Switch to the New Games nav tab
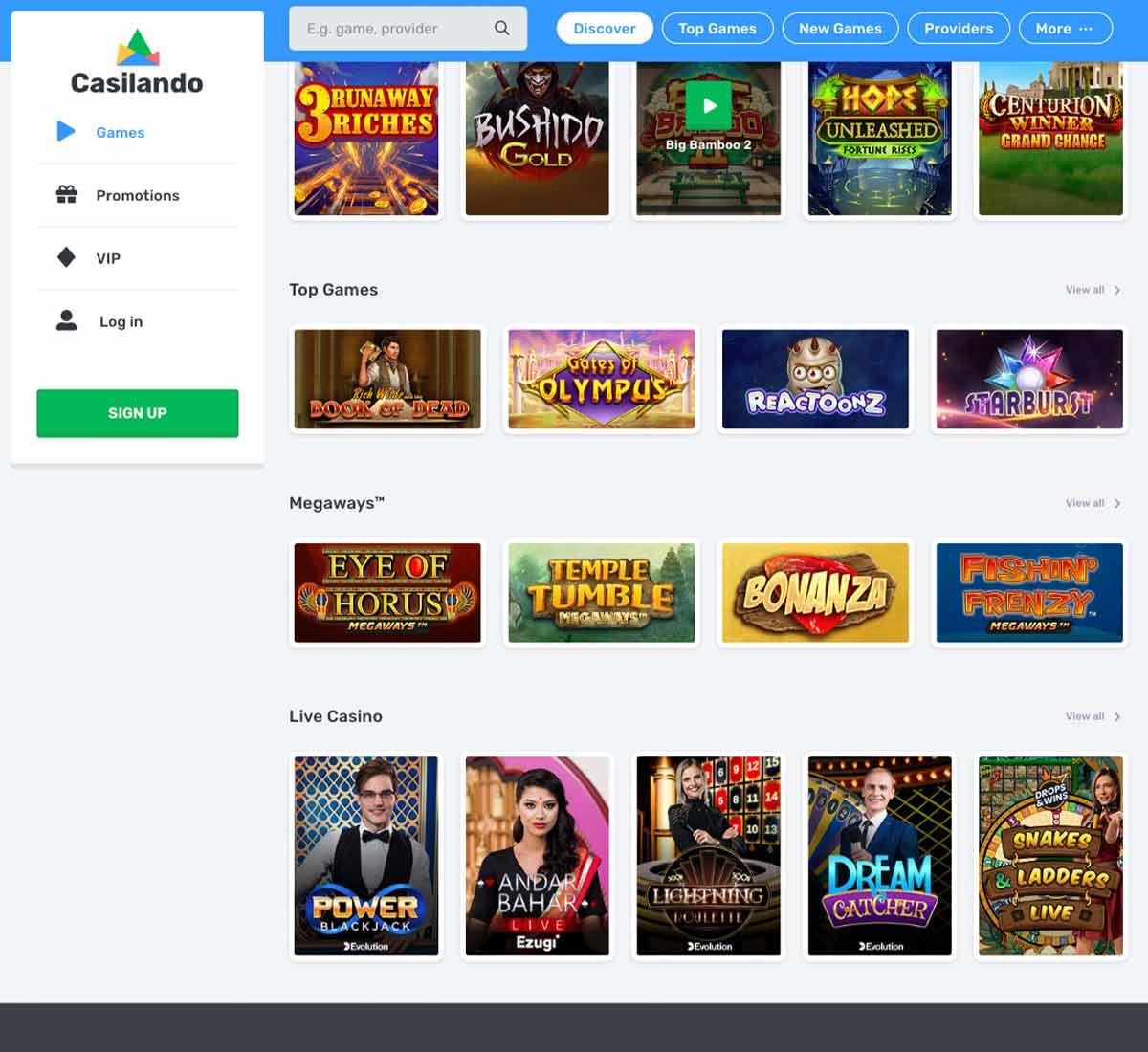 840,28
